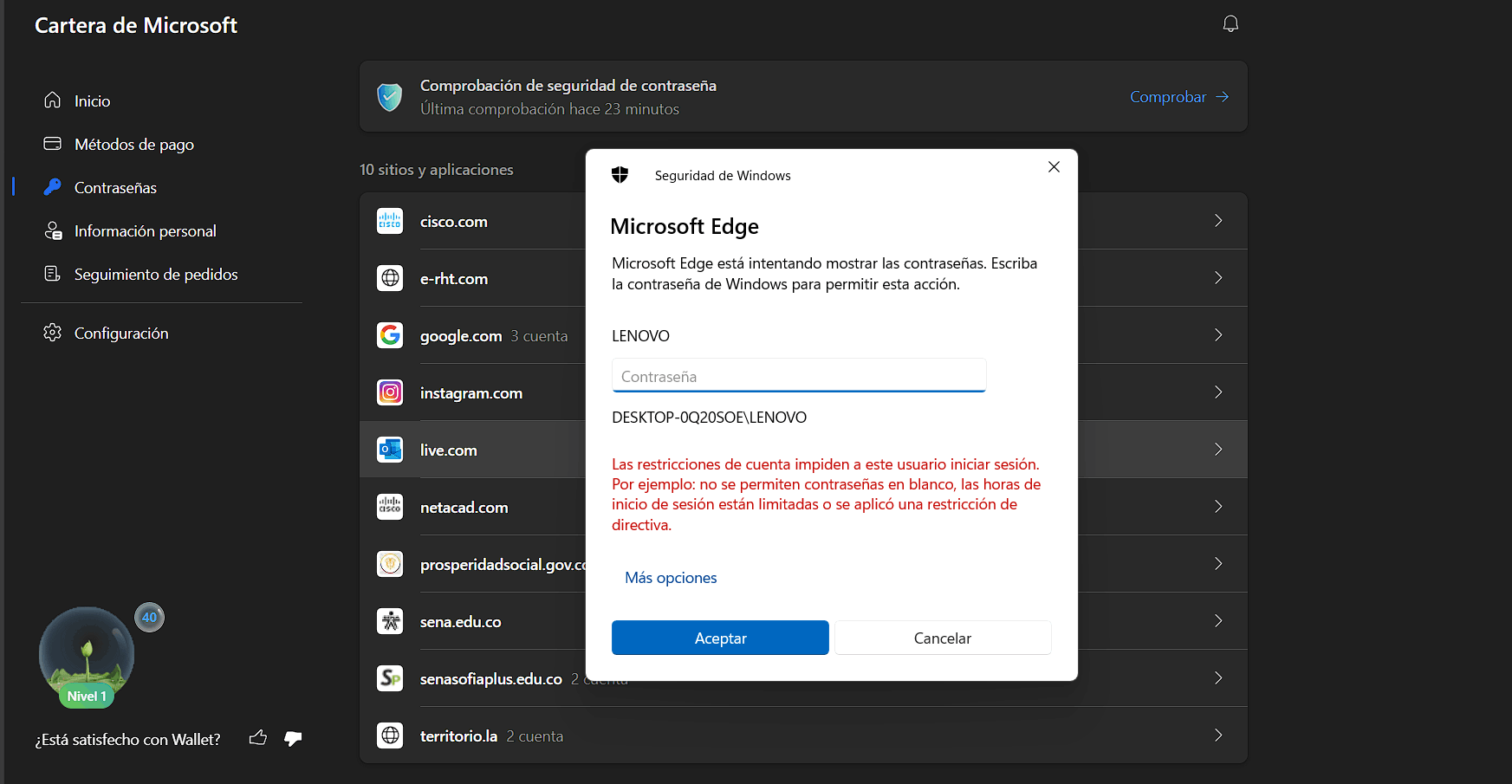This screenshot has height=784, width=1512.
Task: Click the Cancelar button
Action: 943,638
